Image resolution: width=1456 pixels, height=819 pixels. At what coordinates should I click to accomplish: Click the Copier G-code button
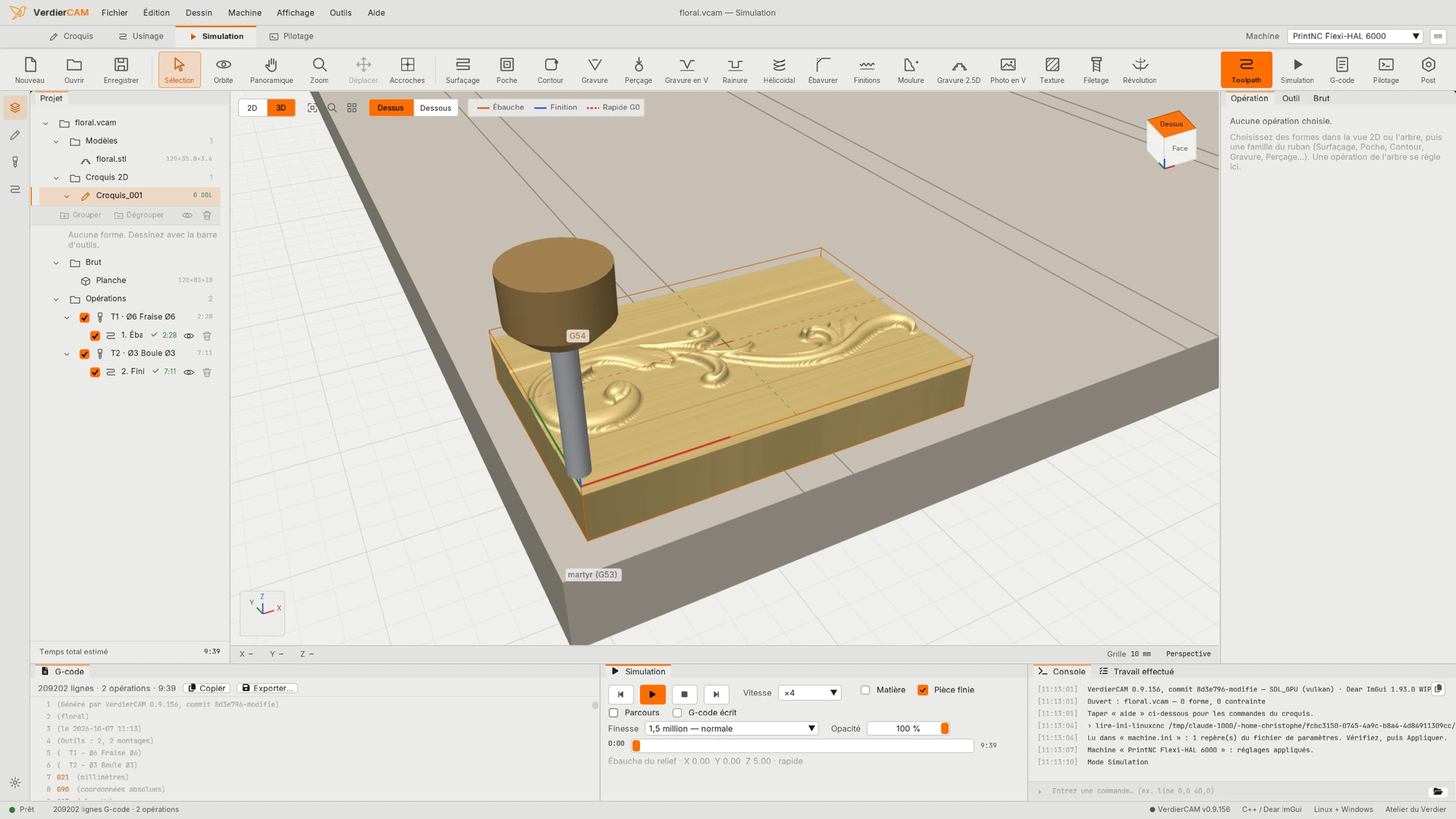pyautogui.click(x=206, y=689)
